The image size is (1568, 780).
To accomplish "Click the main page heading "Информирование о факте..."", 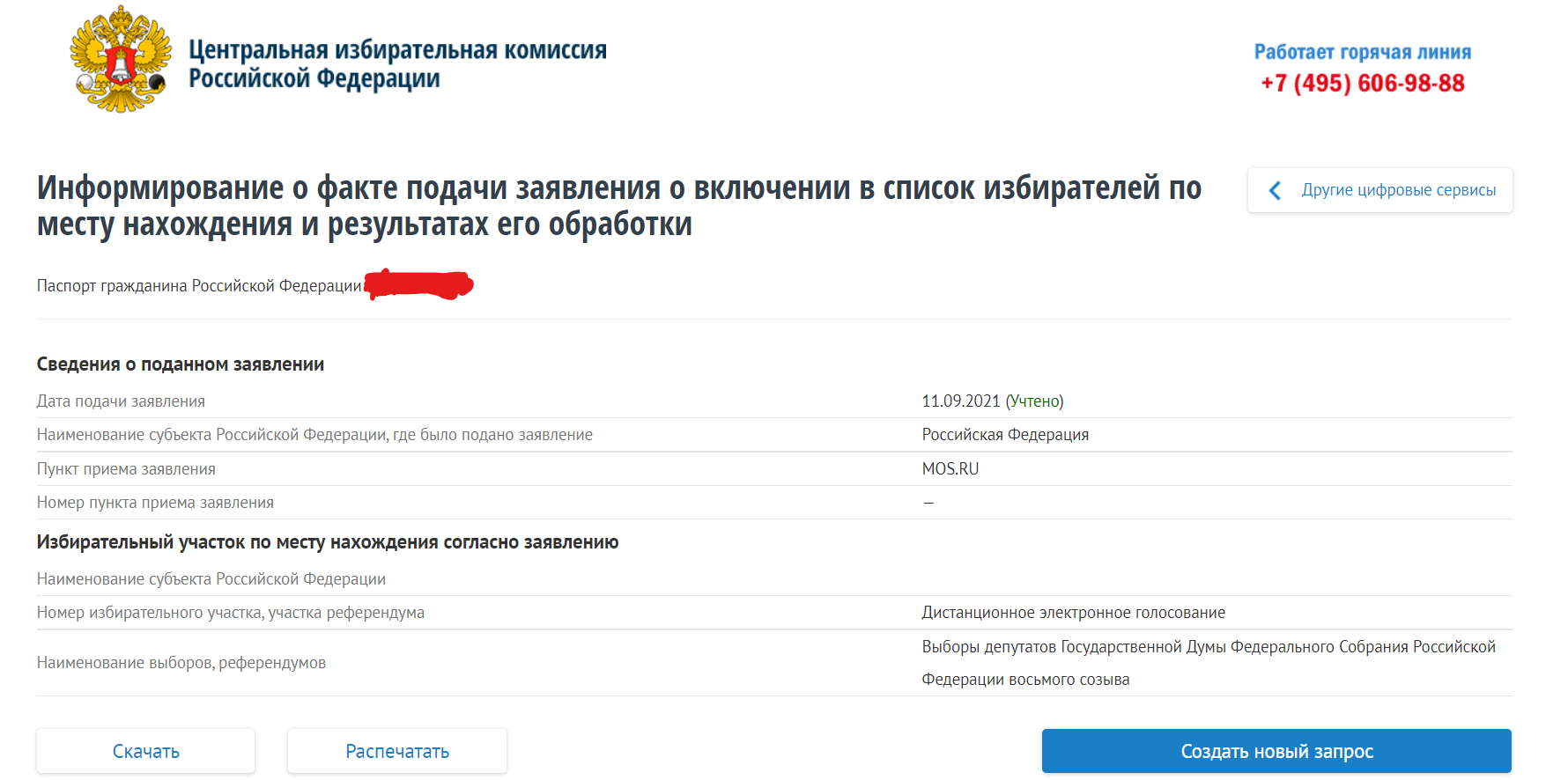I will (618, 206).
